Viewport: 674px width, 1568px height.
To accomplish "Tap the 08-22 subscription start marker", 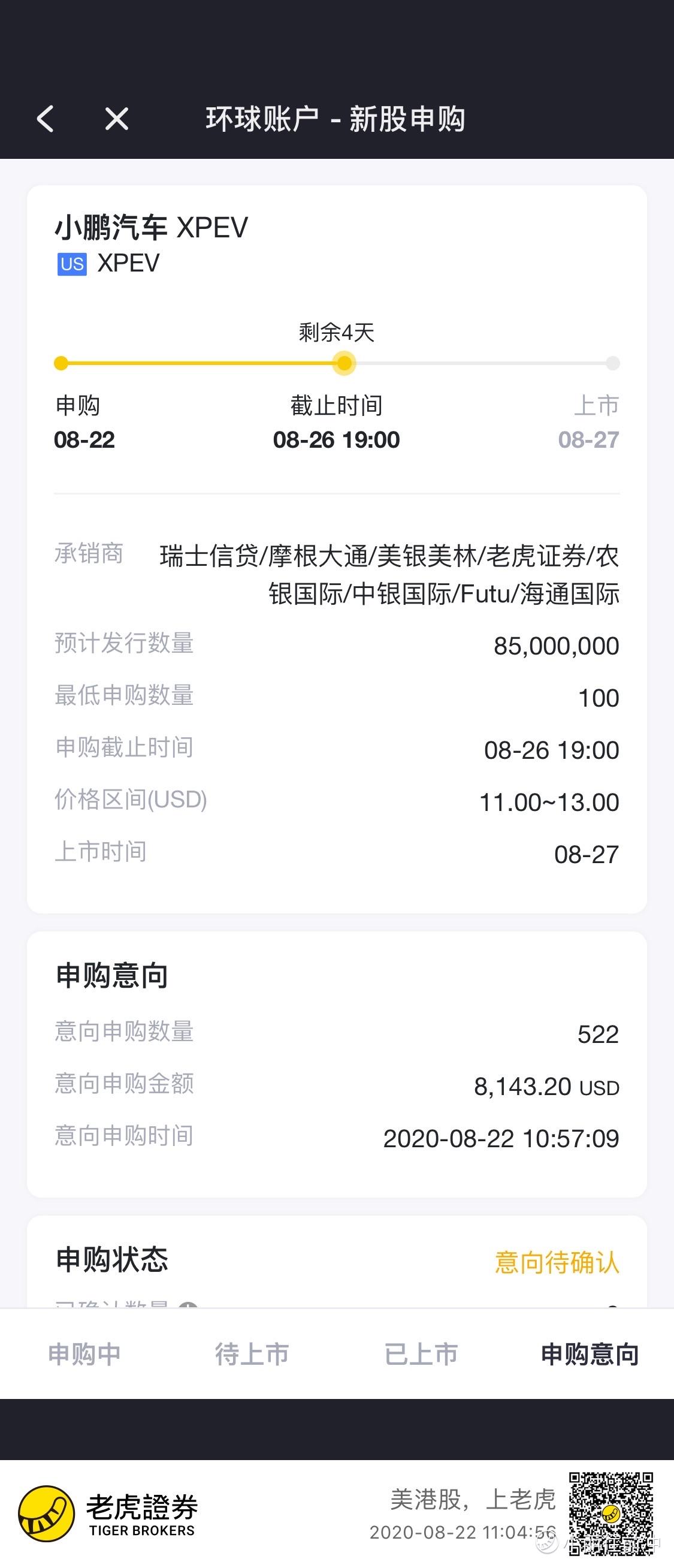I will click(x=61, y=363).
